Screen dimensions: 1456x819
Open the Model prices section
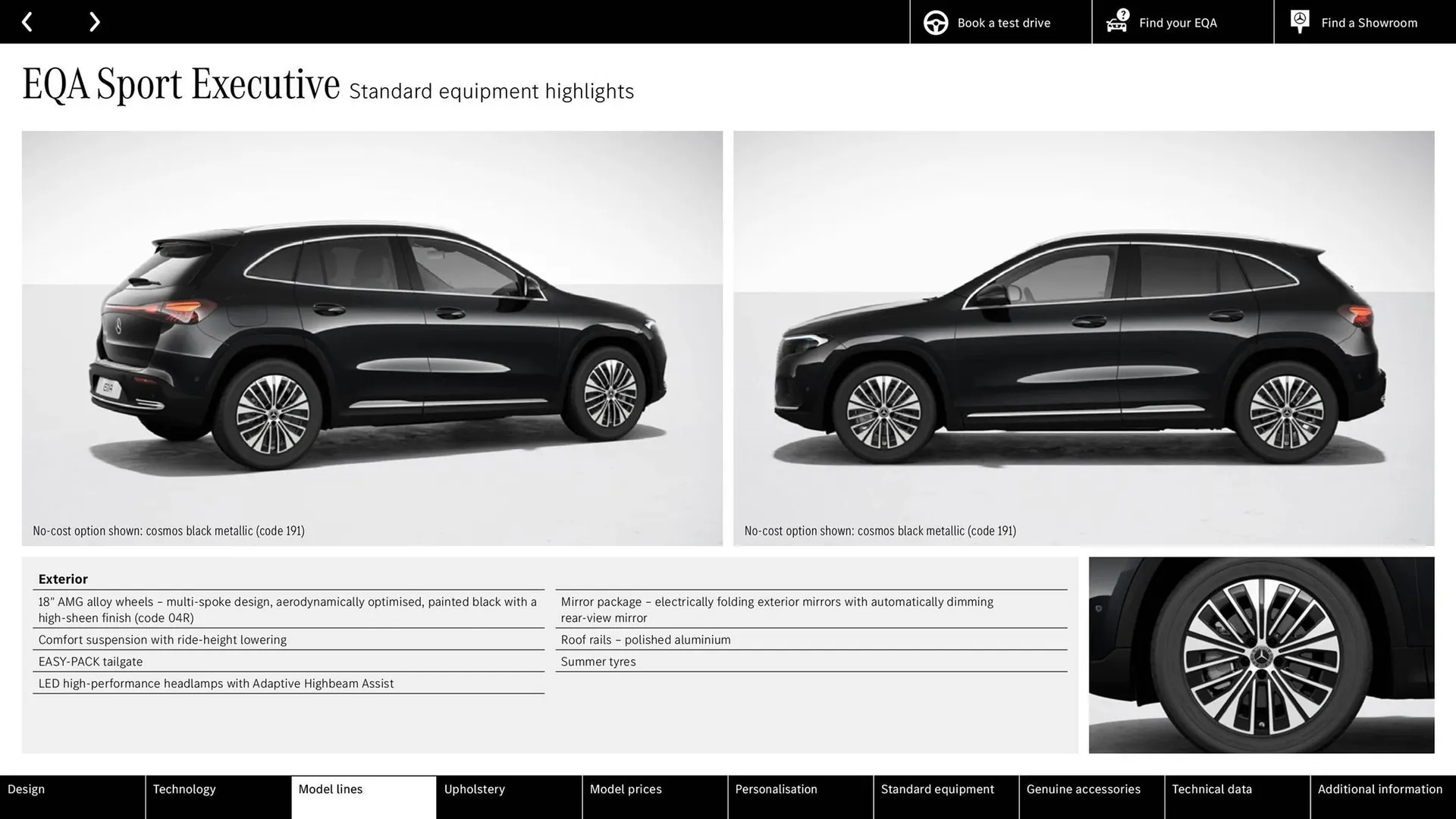pyautogui.click(x=626, y=789)
